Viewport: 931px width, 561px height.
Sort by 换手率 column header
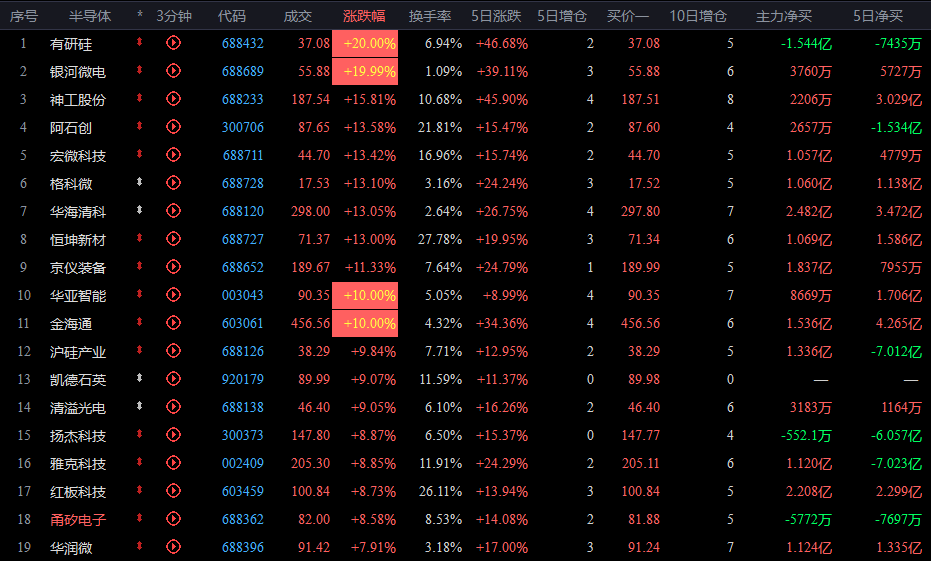click(430, 16)
